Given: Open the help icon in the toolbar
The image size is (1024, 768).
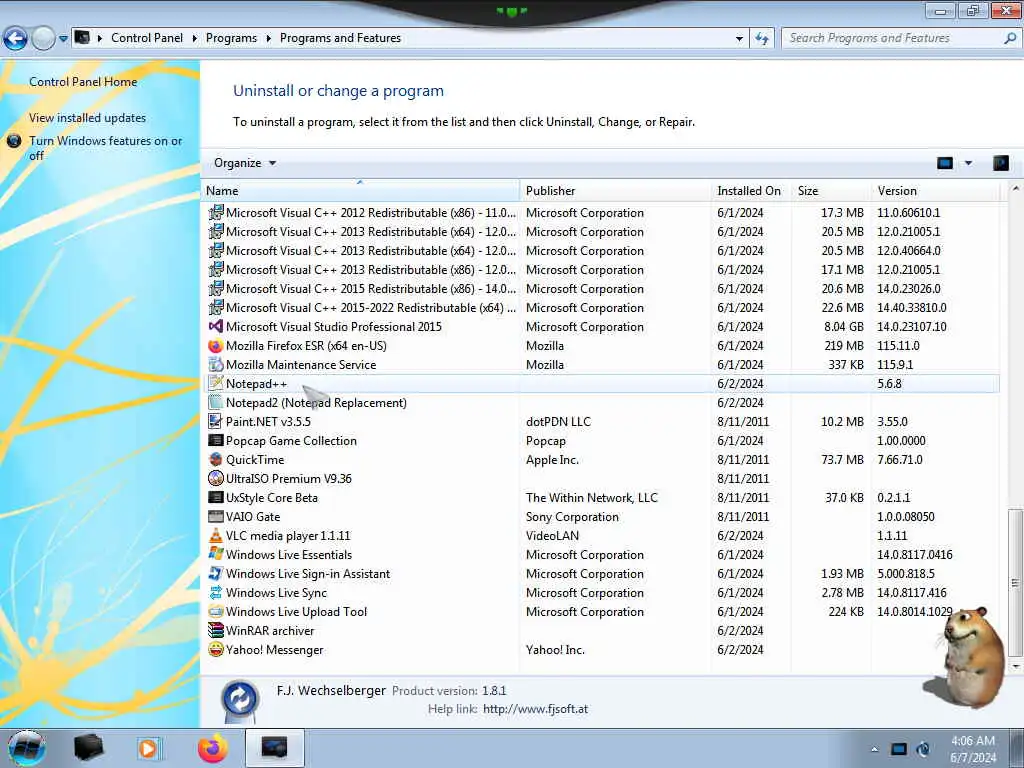Looking at the screenshot, I should pos(1000,163).
